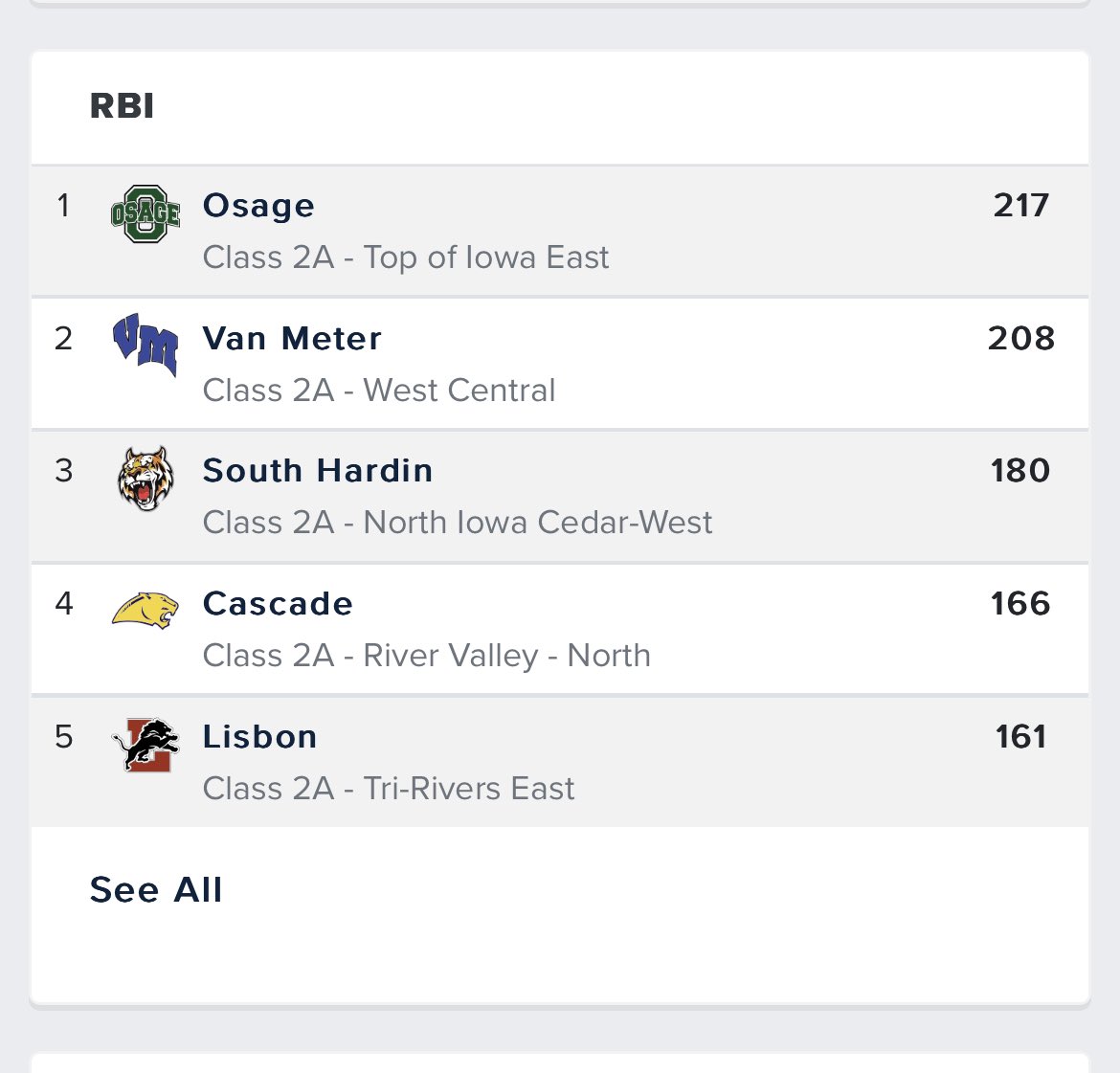Viewport: 1120px width, 1073px height.
Task: Tap the Cascade cougar logo
Action: pyautogui.click(x=145, y=610)
